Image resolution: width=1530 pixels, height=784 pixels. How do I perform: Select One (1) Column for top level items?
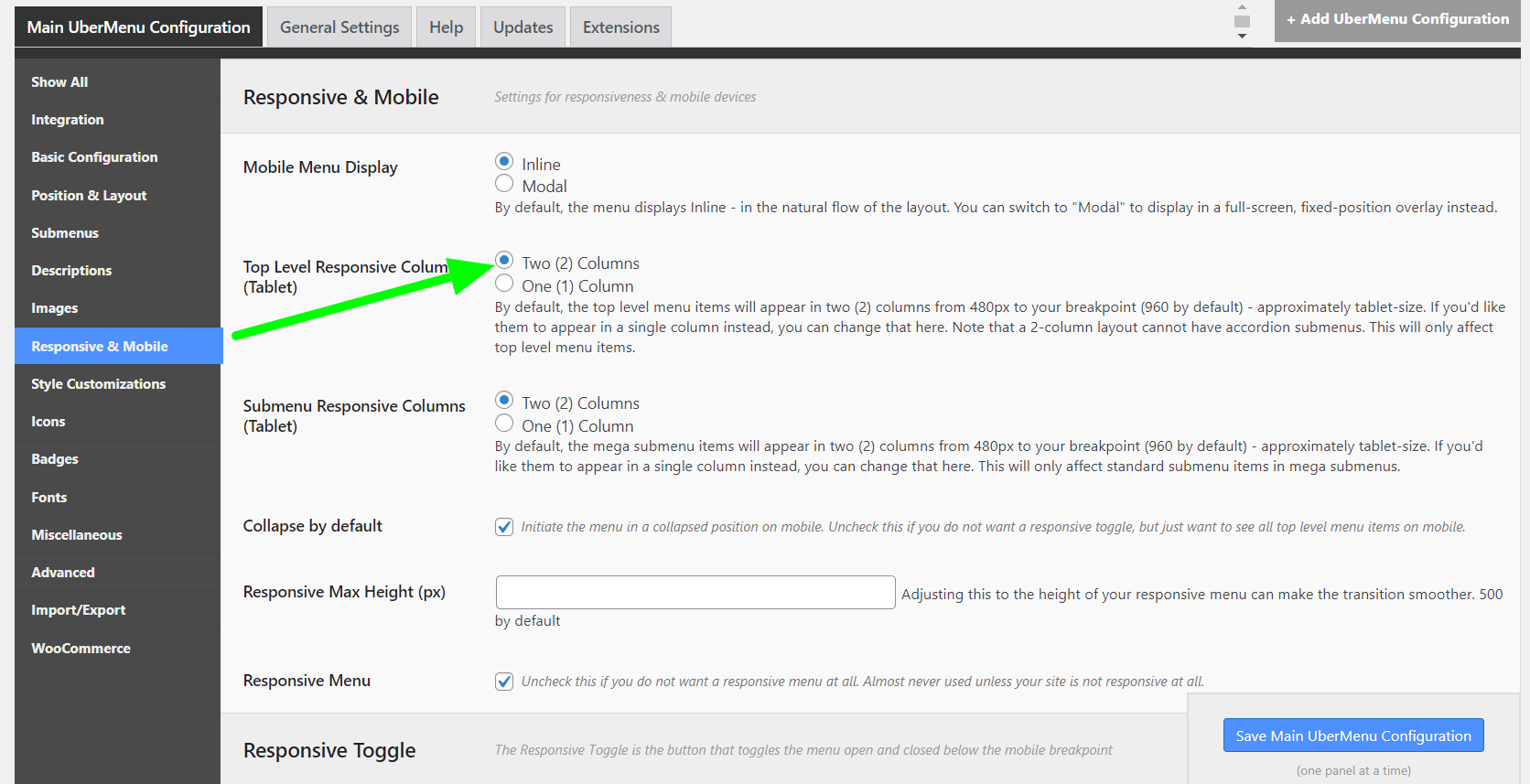(x=504, y=284)
